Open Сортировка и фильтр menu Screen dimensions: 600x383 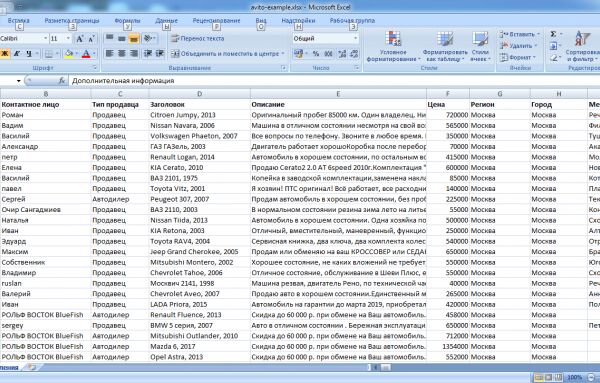tap(582, 46)
